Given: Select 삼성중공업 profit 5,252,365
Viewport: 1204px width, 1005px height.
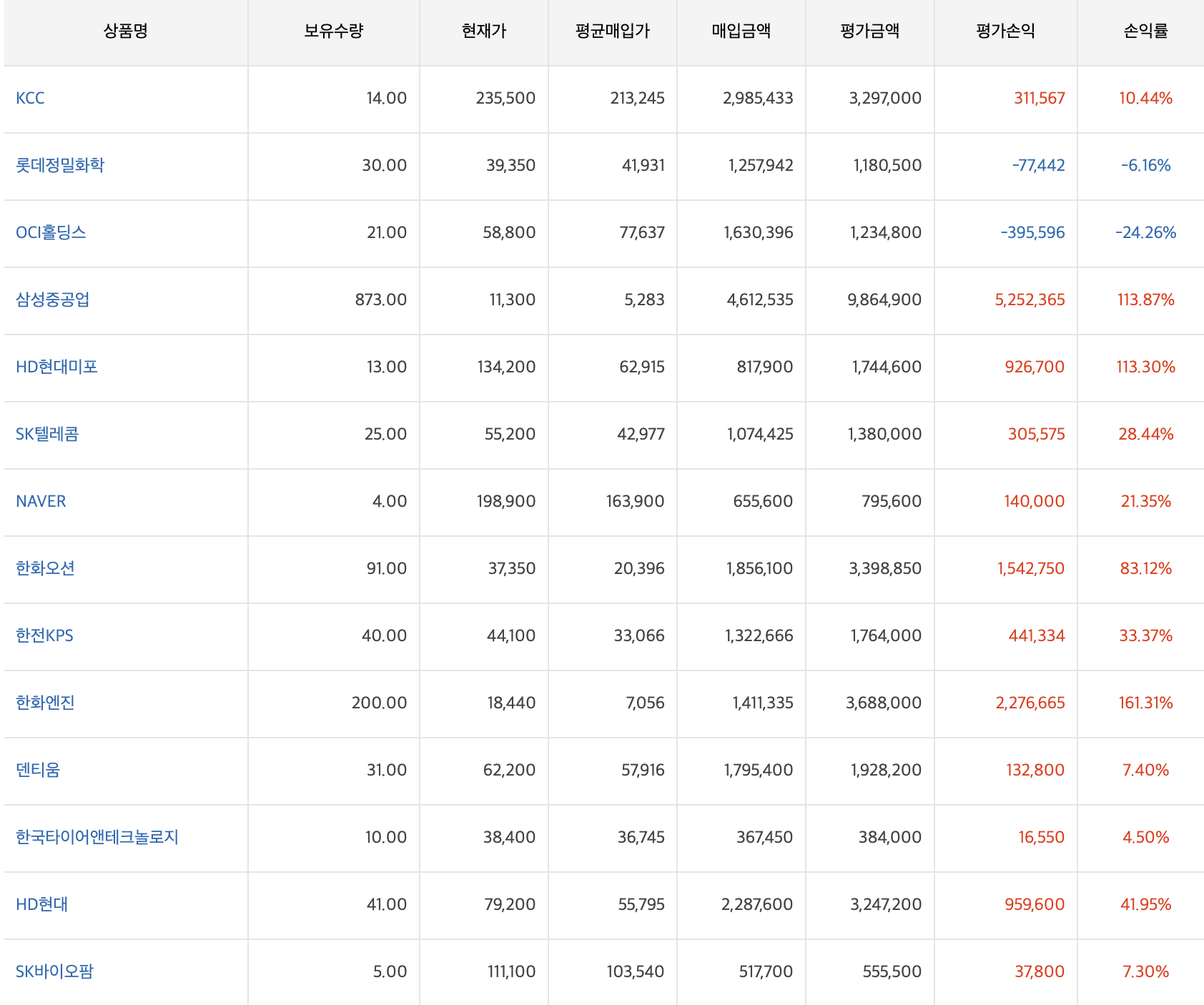Looking at the screenshot, I should point(1030,300).
